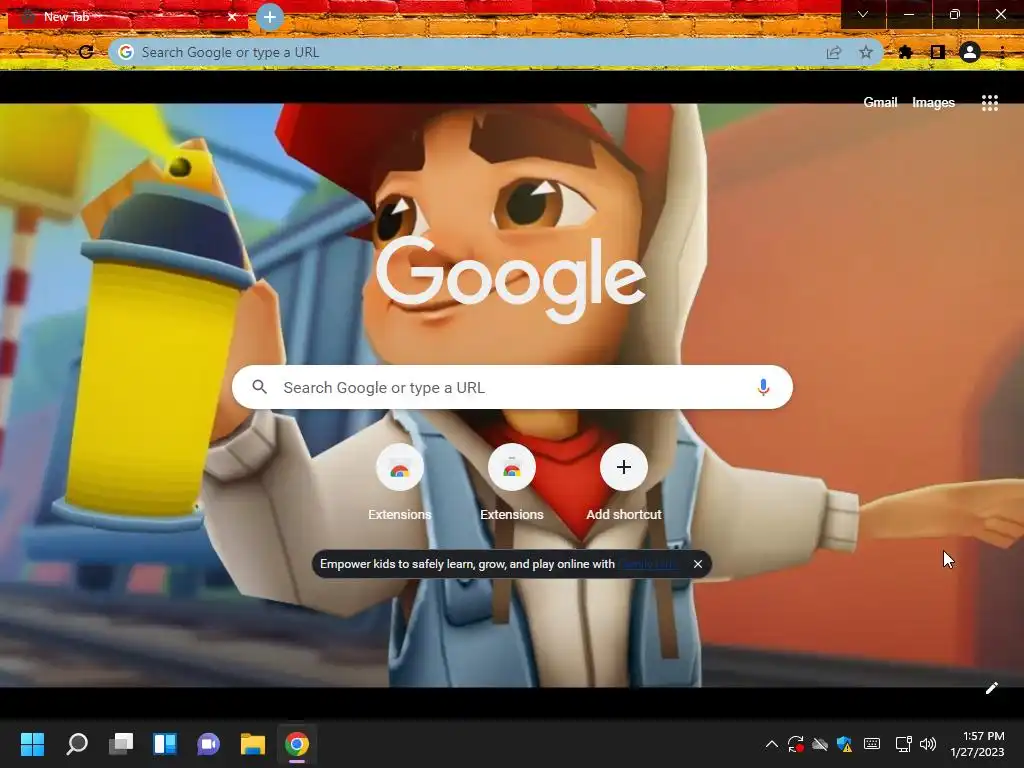The height and width of the screenshot is (768, 1024).
Task: Open the touch keyboard tray icon
Action: (x=871, y=744)
